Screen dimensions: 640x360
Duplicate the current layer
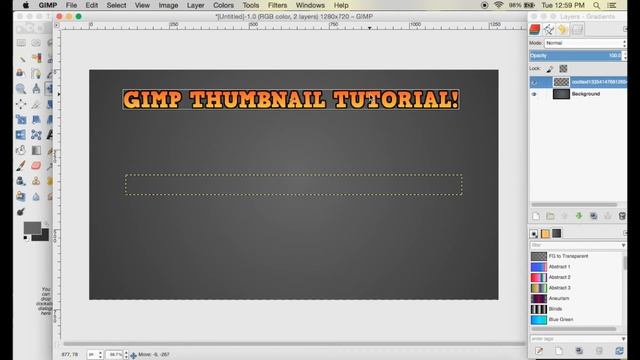tap(593, 216)
